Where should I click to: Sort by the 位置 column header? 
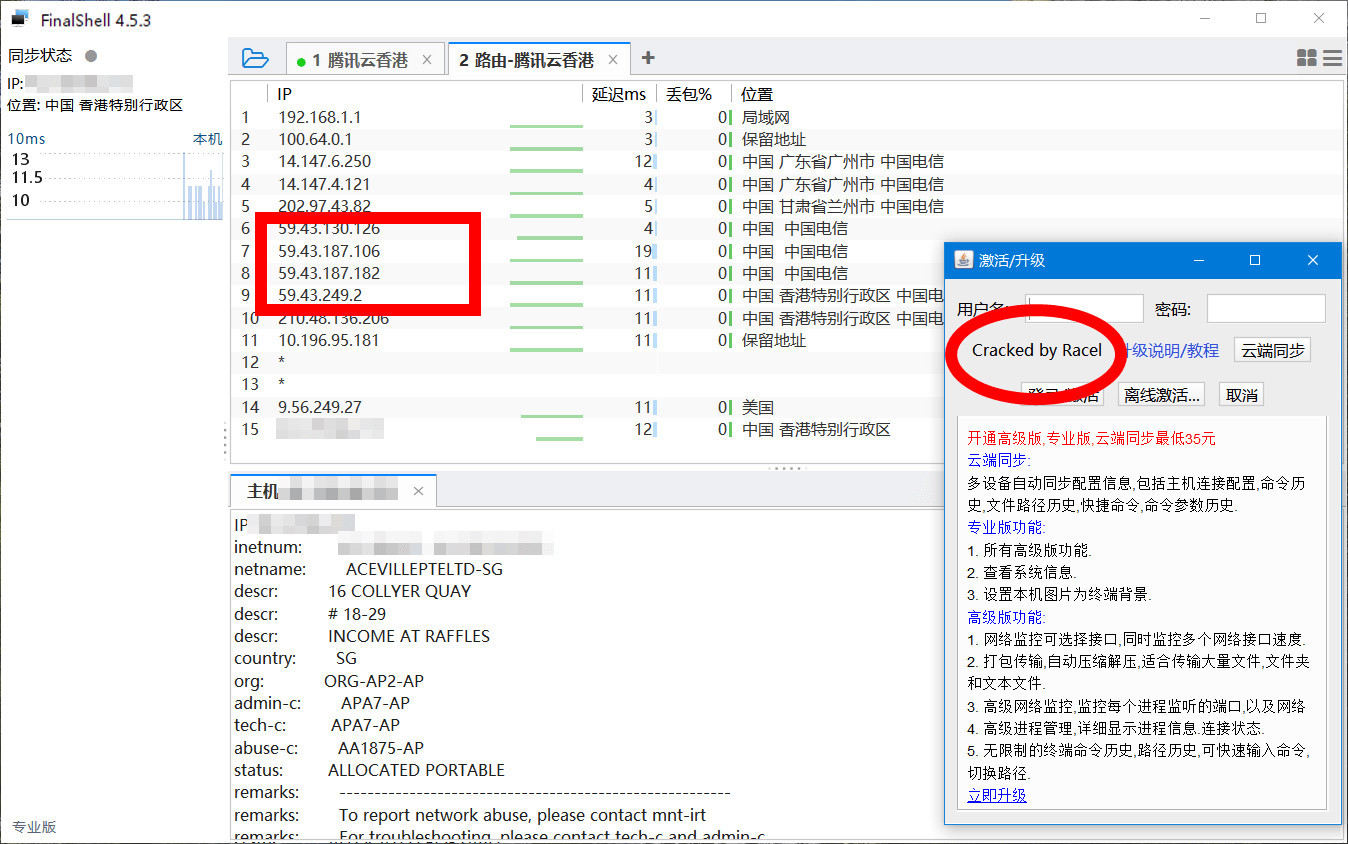coord(757,94)
